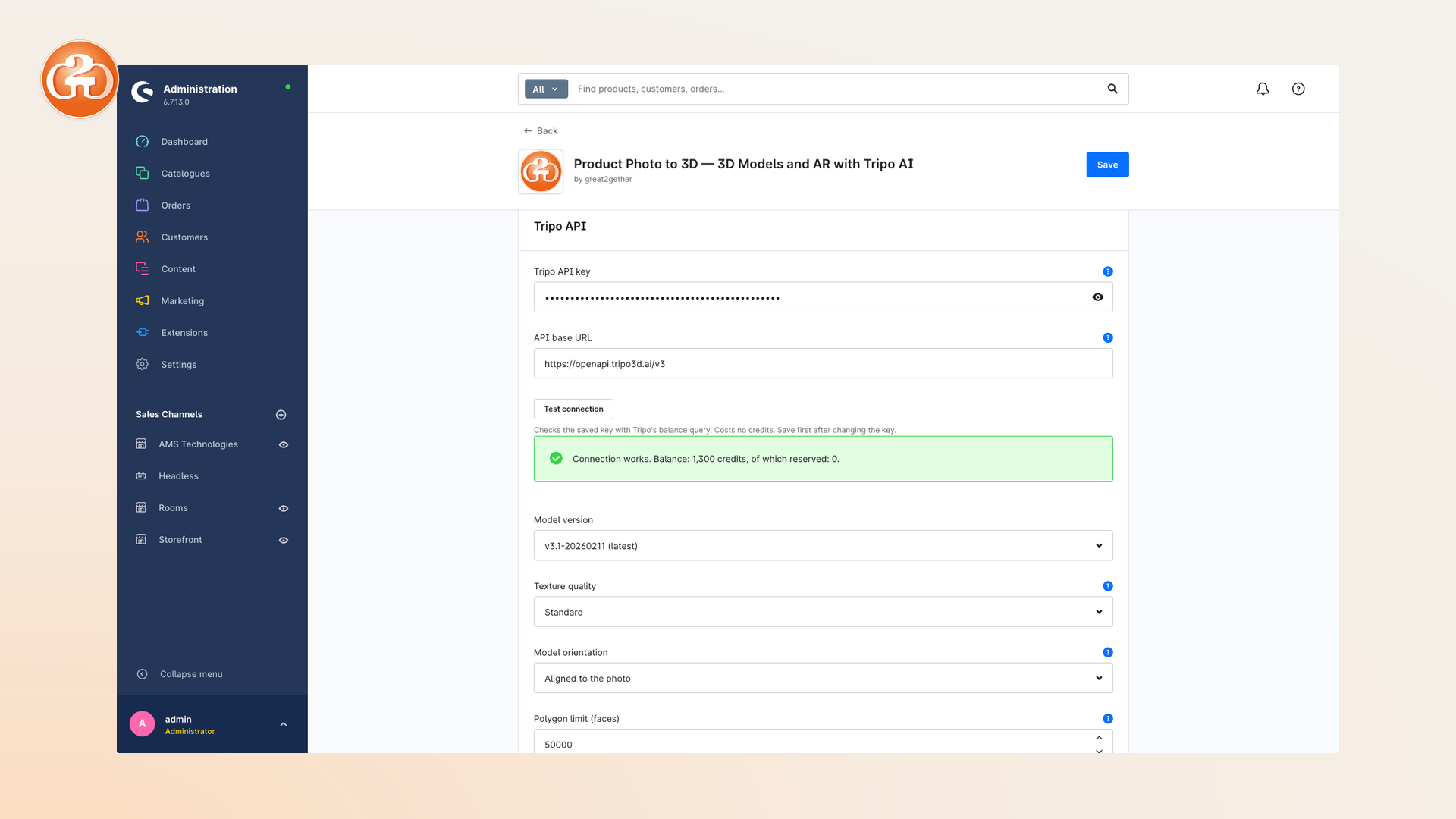
Task: Toggle eye icon for Rooms channel
Action: tap(284, 508)
